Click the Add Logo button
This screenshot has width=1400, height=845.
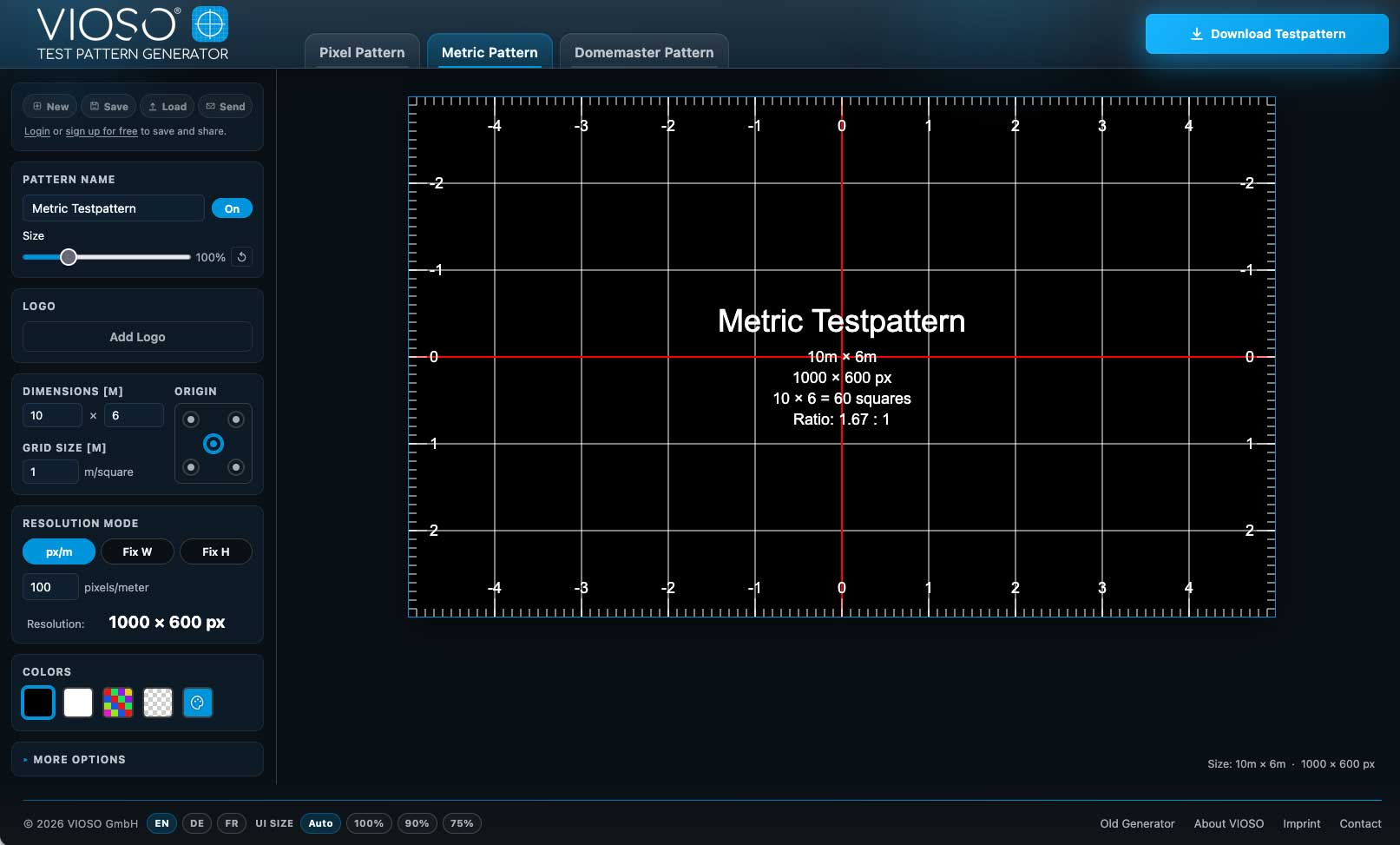(137, 337)
